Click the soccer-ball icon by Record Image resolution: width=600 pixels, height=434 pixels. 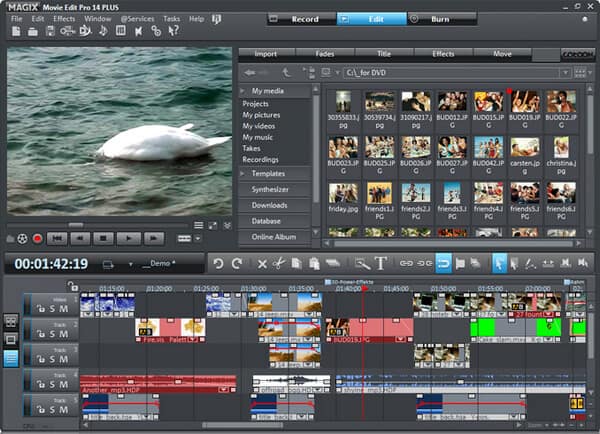click(23, 239)
